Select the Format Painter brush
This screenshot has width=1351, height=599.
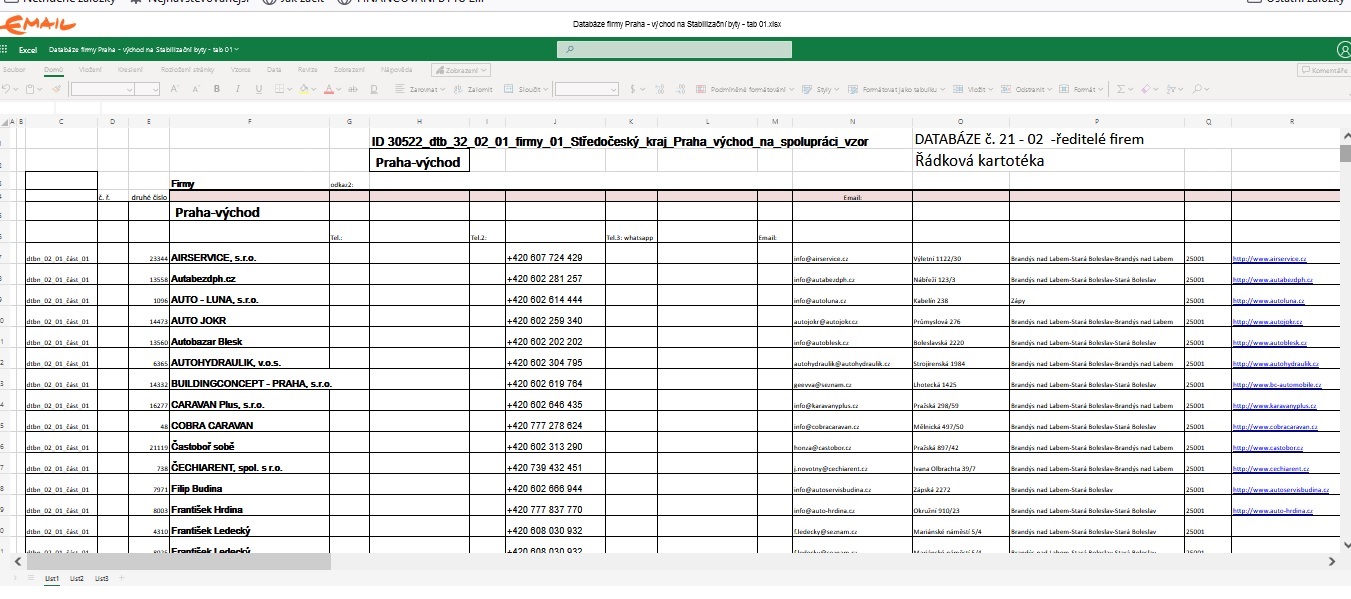(56, 89)
